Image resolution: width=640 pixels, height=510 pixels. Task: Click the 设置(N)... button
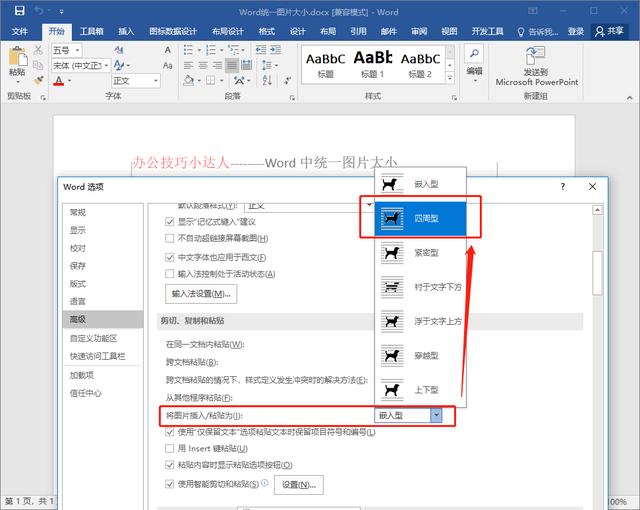[x=299, y=485]
